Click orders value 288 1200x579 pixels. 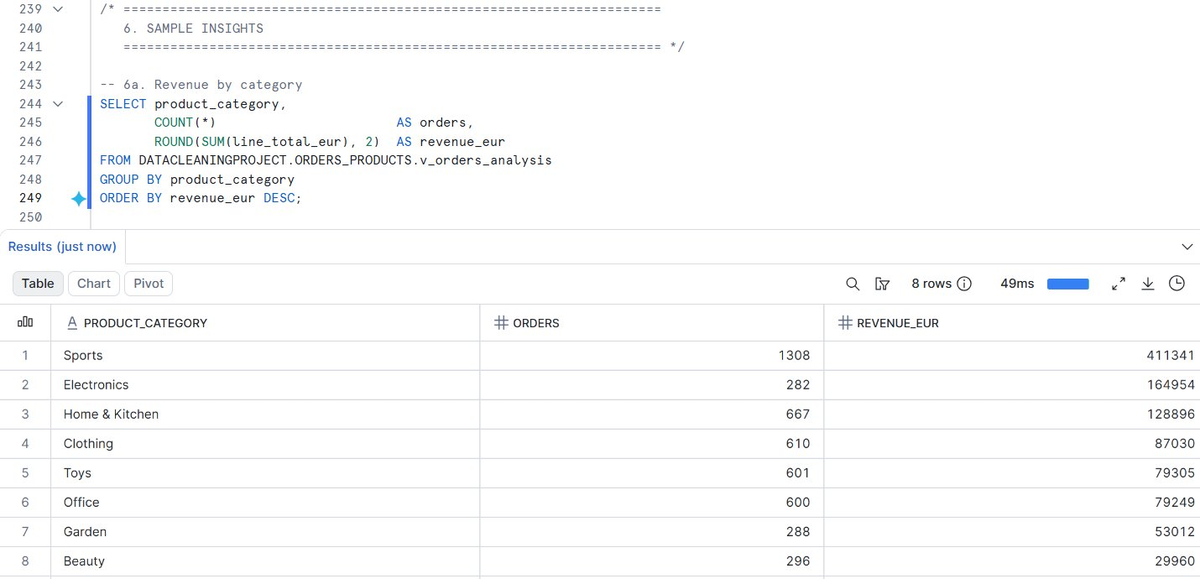click(798, 532)
